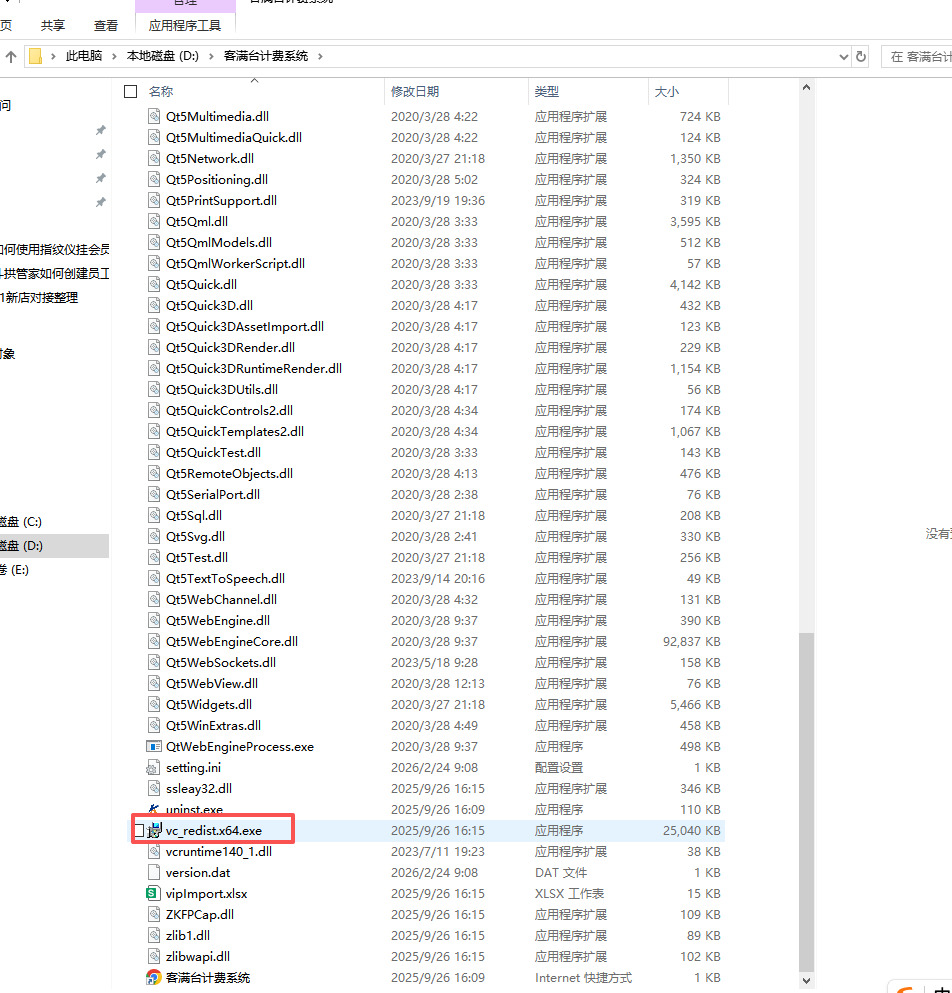Select the setting.ini gear file icon

click(154, 767)
